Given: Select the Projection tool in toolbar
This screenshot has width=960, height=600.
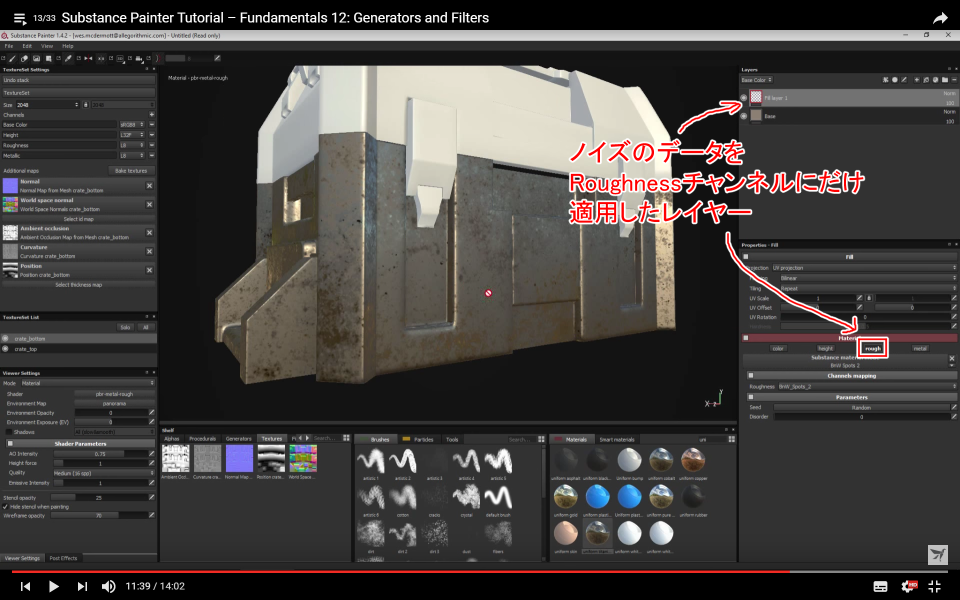Looking at the screenshot, I should 36,58.
